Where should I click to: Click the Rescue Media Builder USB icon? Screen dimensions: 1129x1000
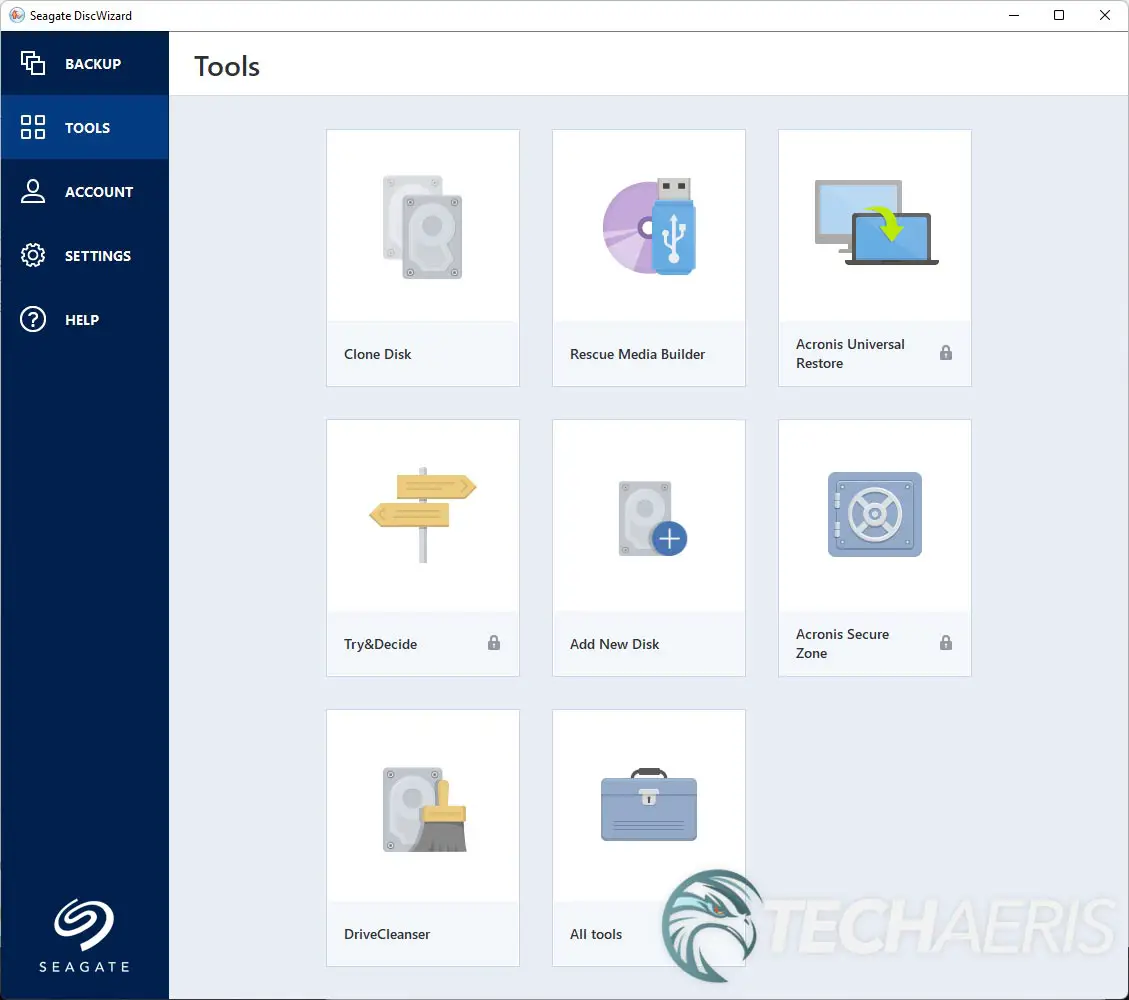point(649,226)
